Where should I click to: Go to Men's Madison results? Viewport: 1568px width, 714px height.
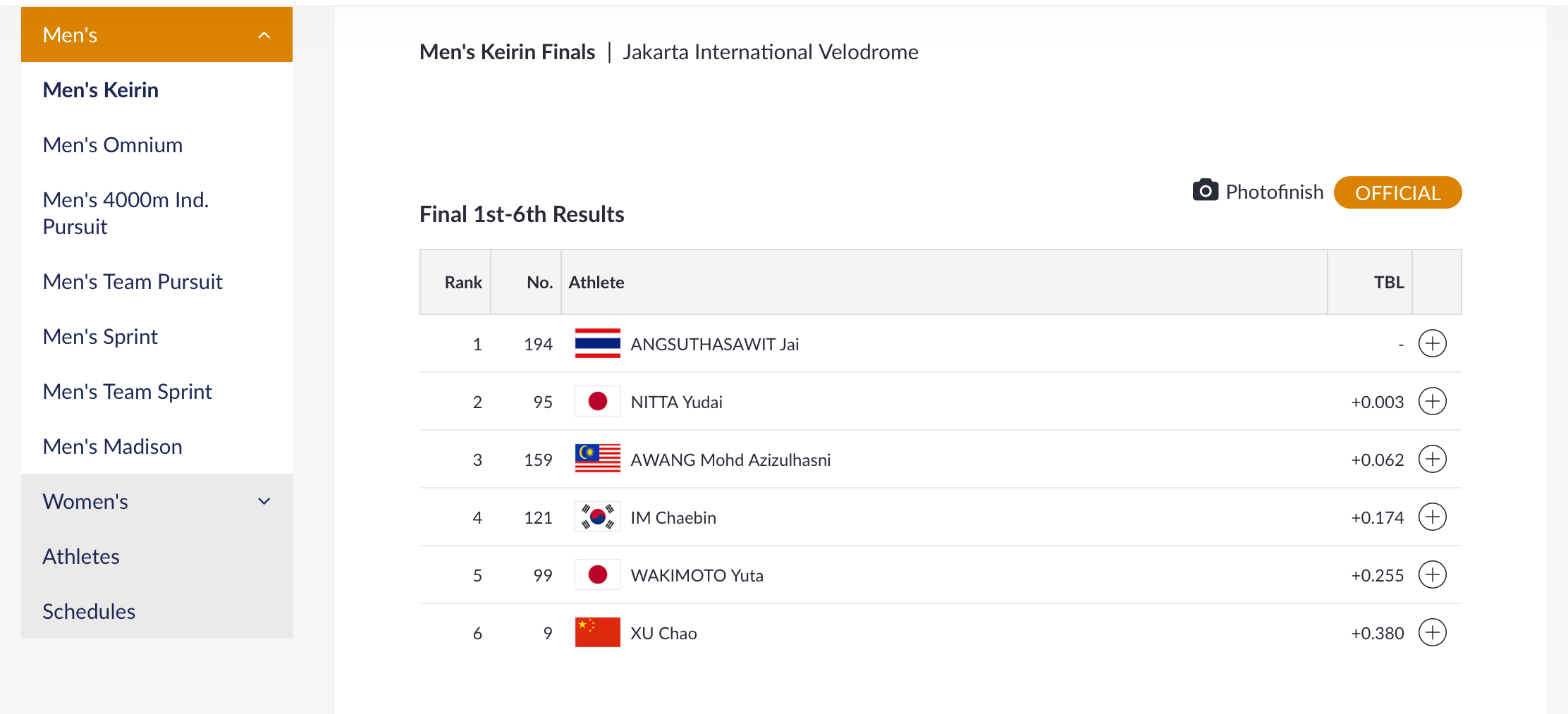(113, 446)
